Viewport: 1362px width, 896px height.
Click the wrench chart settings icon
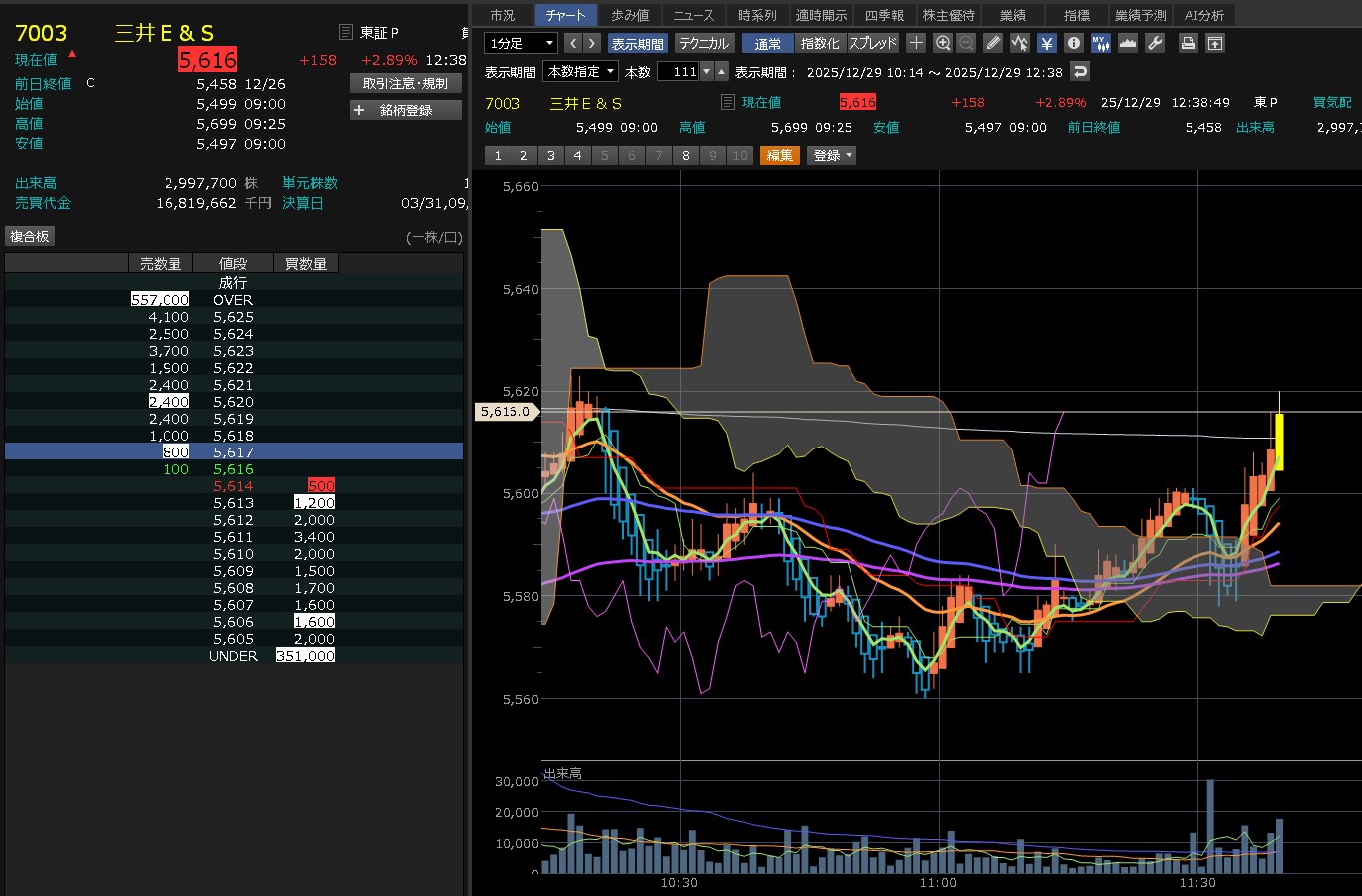(x=1155, y=43)
